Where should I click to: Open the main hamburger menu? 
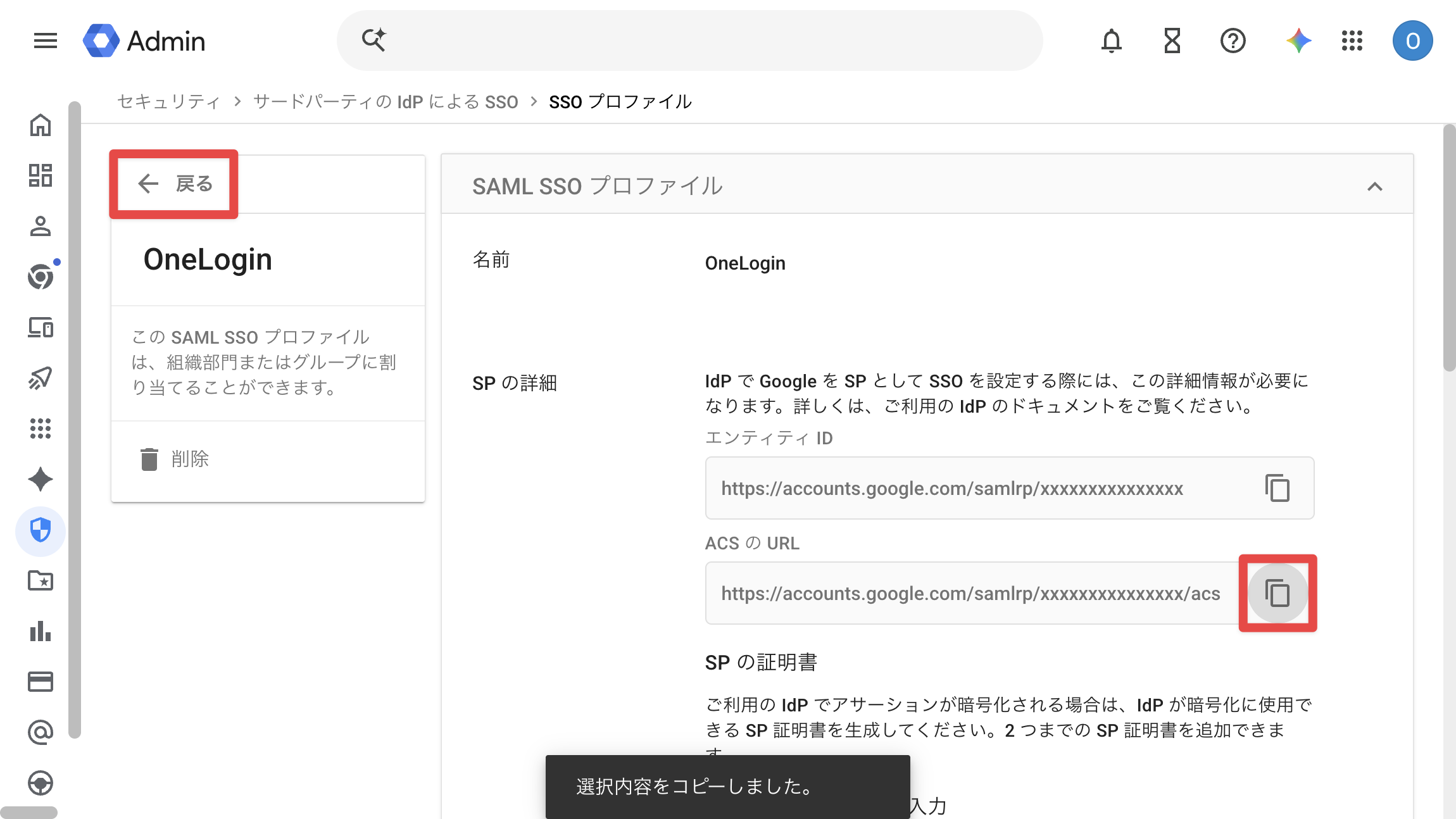(45, 41)
